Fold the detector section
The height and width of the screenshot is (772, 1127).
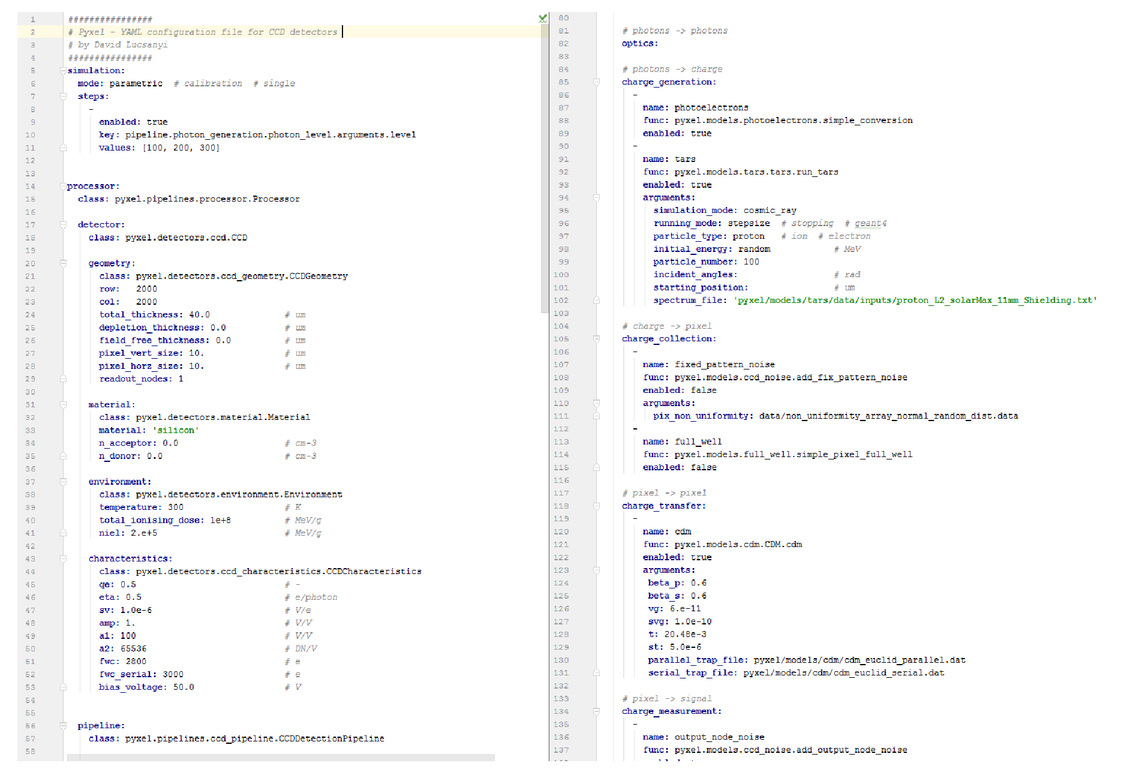[x=63, y=225]
